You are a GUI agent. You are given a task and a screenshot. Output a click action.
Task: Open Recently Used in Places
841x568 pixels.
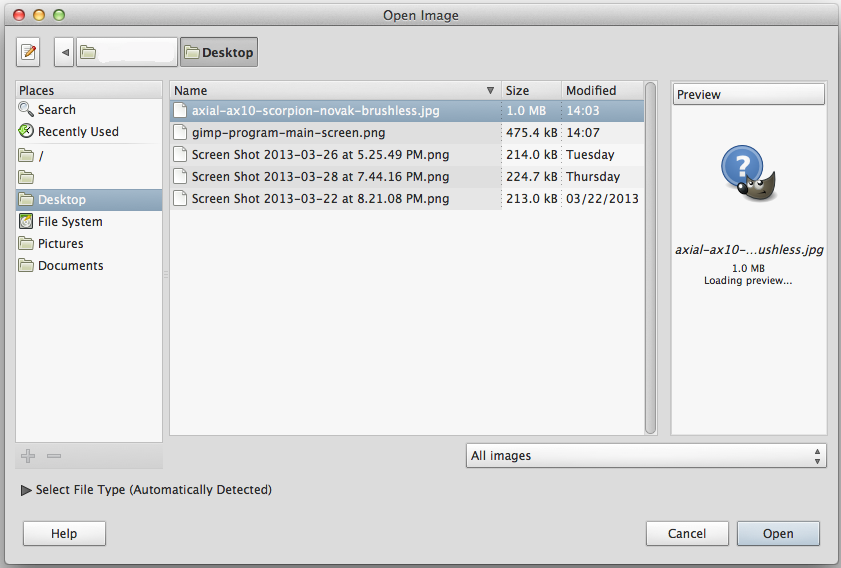tap(77, 132)
